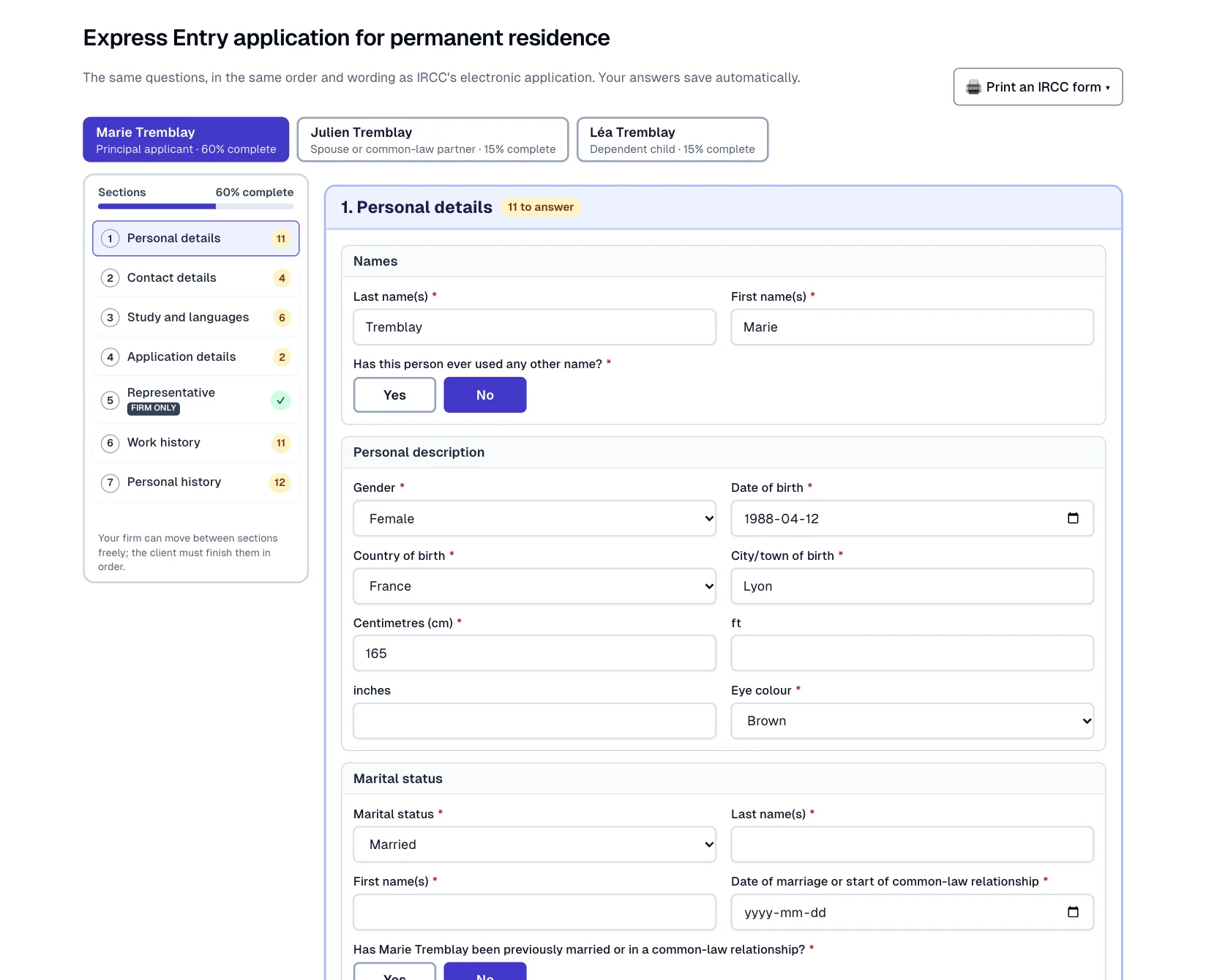Open the Personal history section
This screenshot has width=1206, height=980.
[196, 482]
